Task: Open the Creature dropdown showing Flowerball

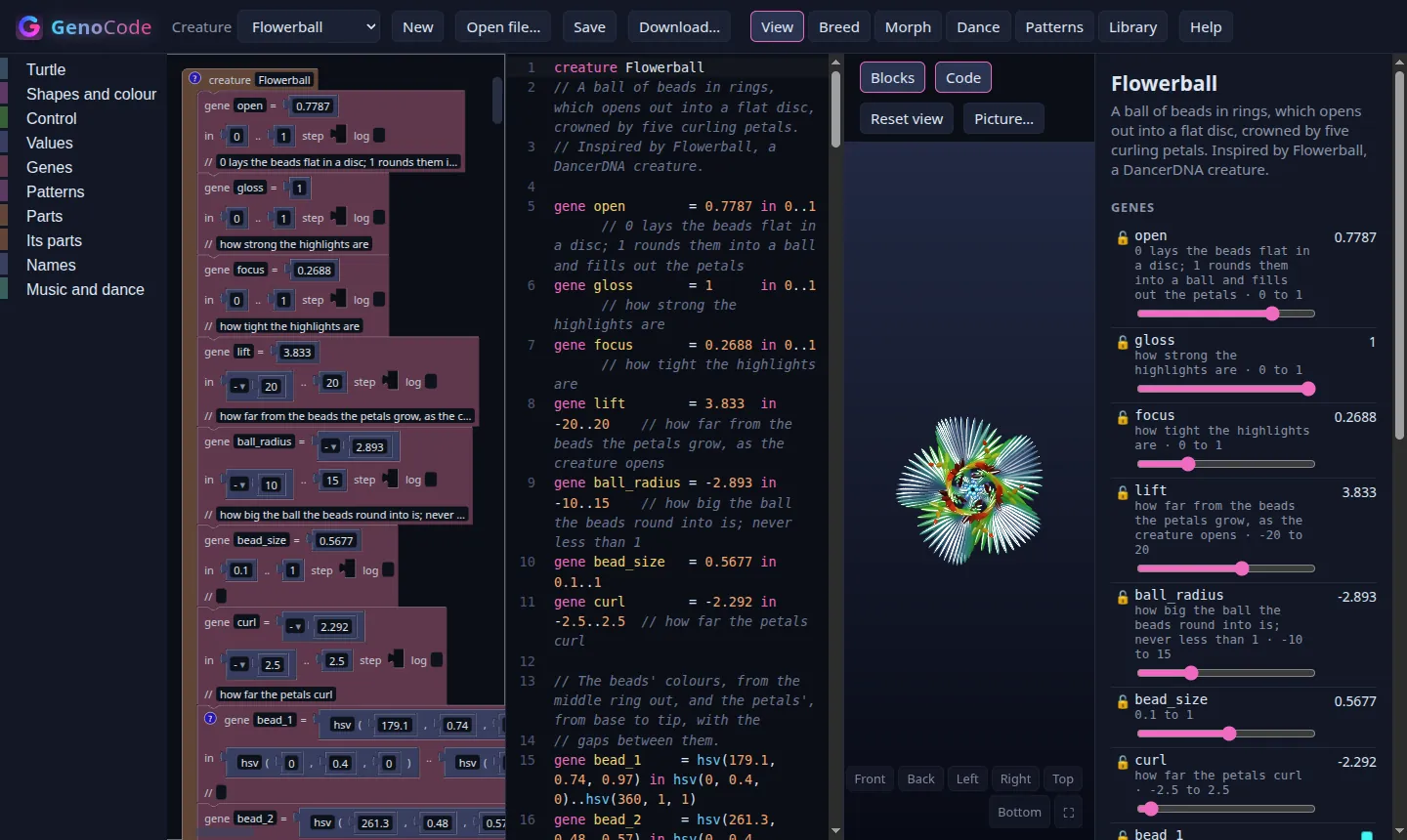Action: click(311, 27)
